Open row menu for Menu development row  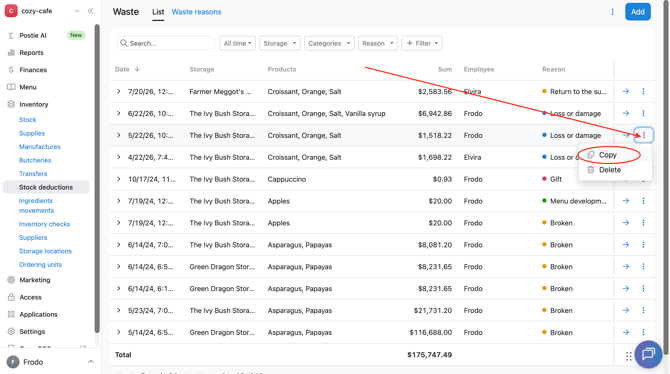(x=643, y=201)
